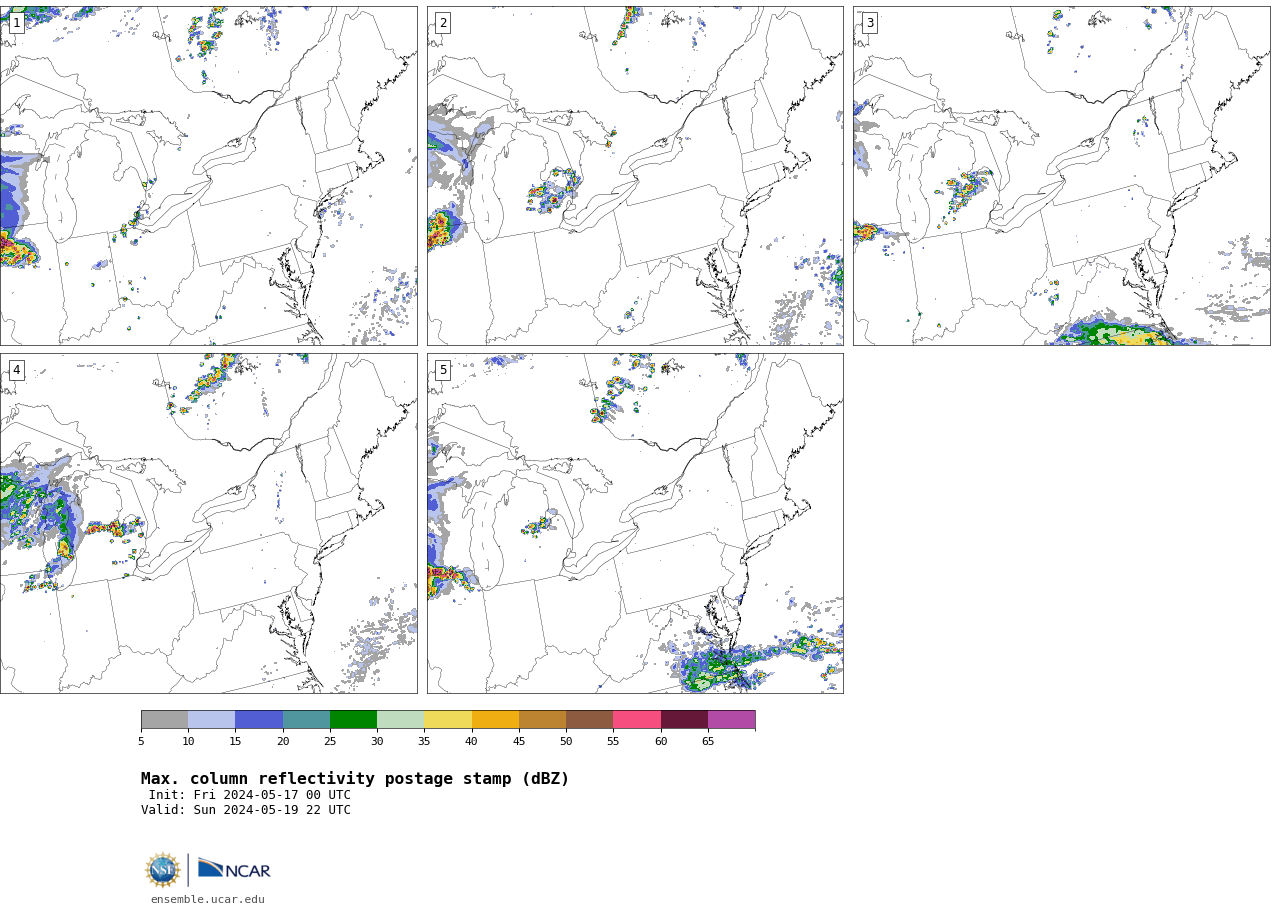The image size is (1280, 910).
Task: Click the colorbar tick label 35
Action: [424, 741]
